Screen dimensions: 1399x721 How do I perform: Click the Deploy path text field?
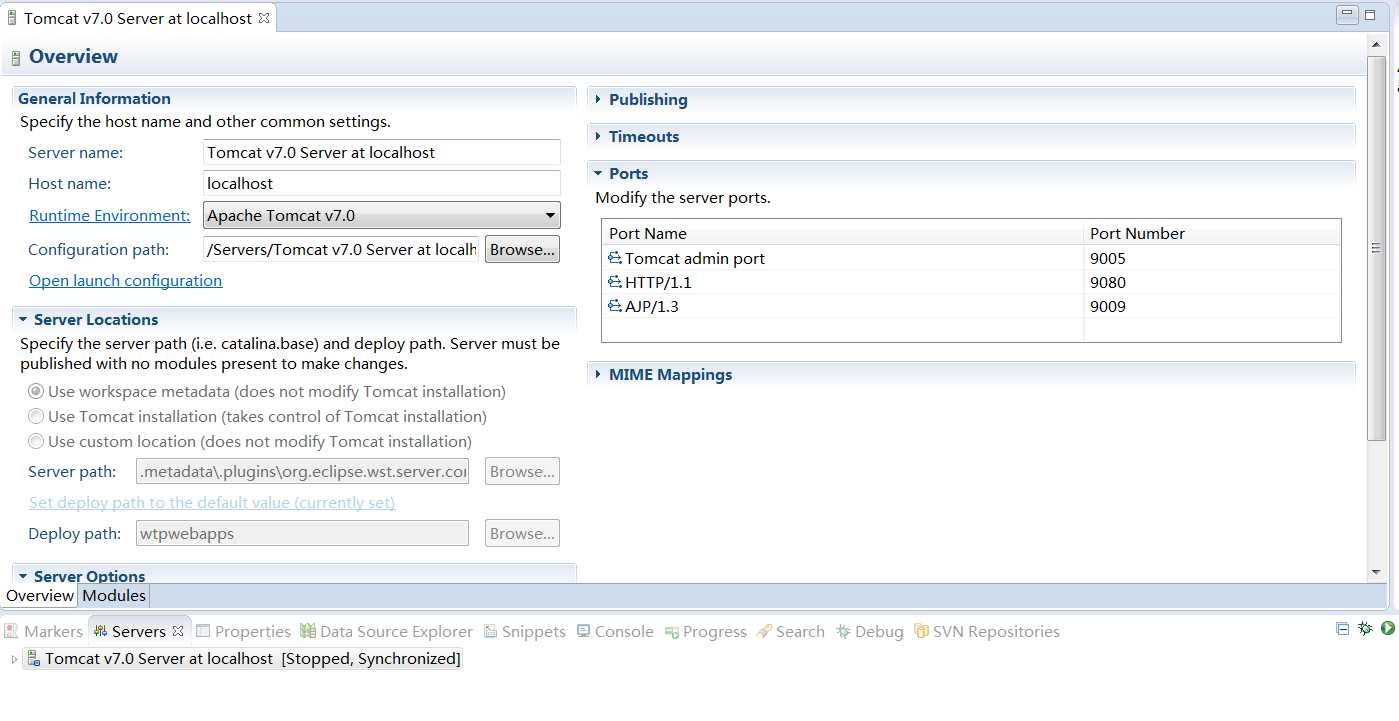302,533
